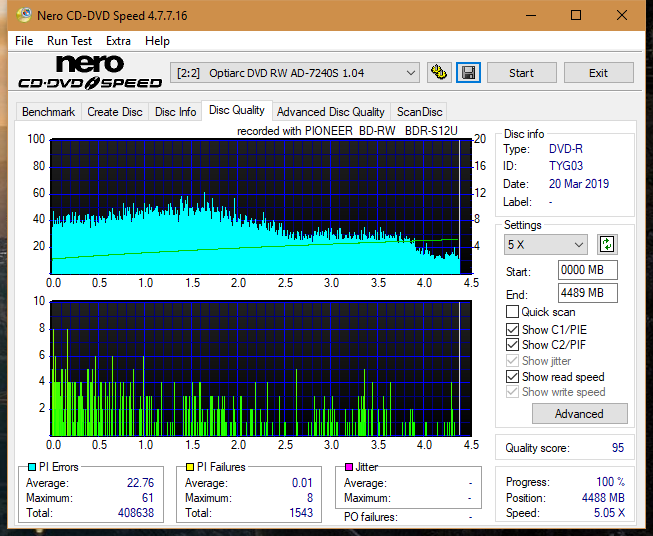Click the save floppy disk icon
The image size is (653, 536).
[469, 73]
